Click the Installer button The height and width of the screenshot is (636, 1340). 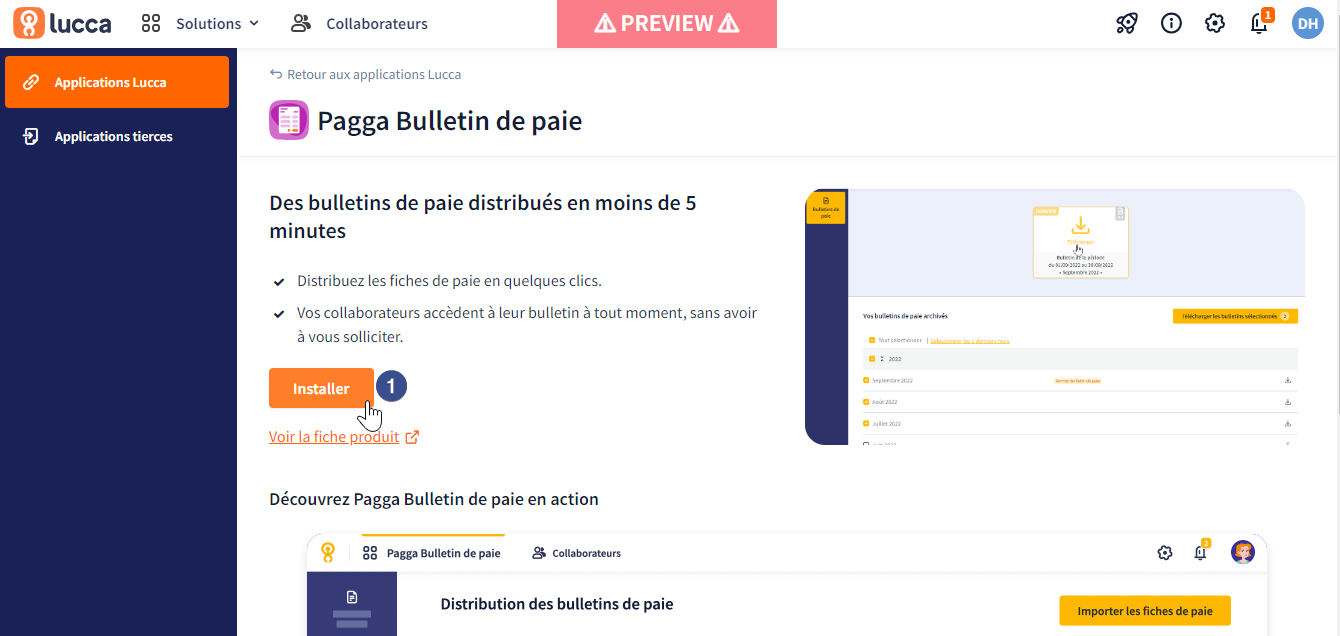coord(321,388)
